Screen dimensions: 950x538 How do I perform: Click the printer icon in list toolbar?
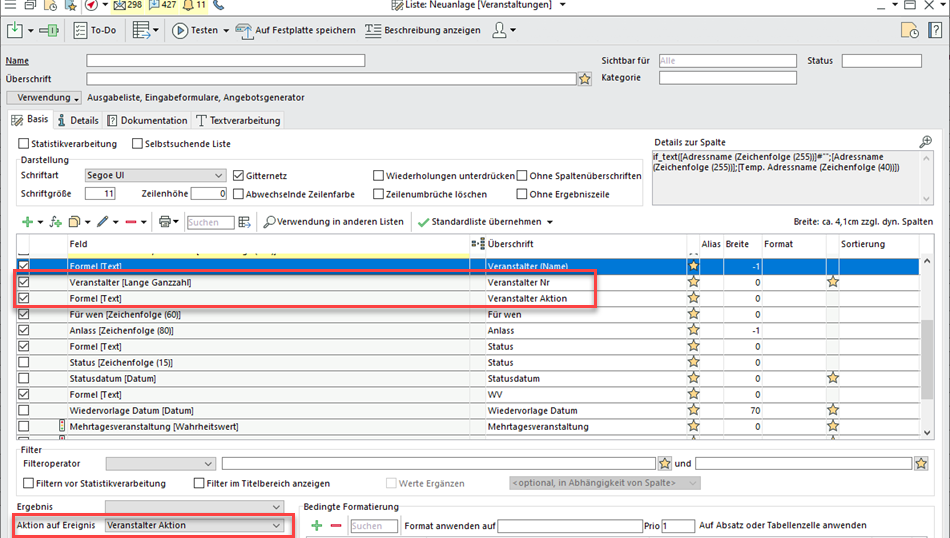pos(164,222)
